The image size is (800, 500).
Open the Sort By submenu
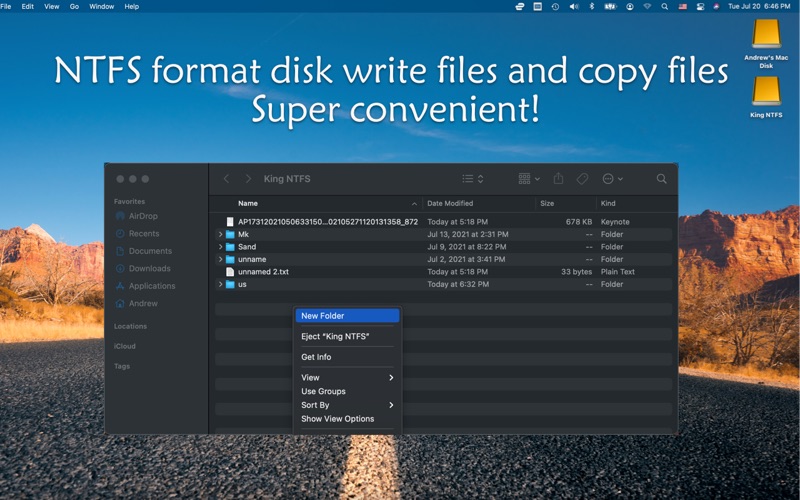pyautogui.click(x=347, y=405)
